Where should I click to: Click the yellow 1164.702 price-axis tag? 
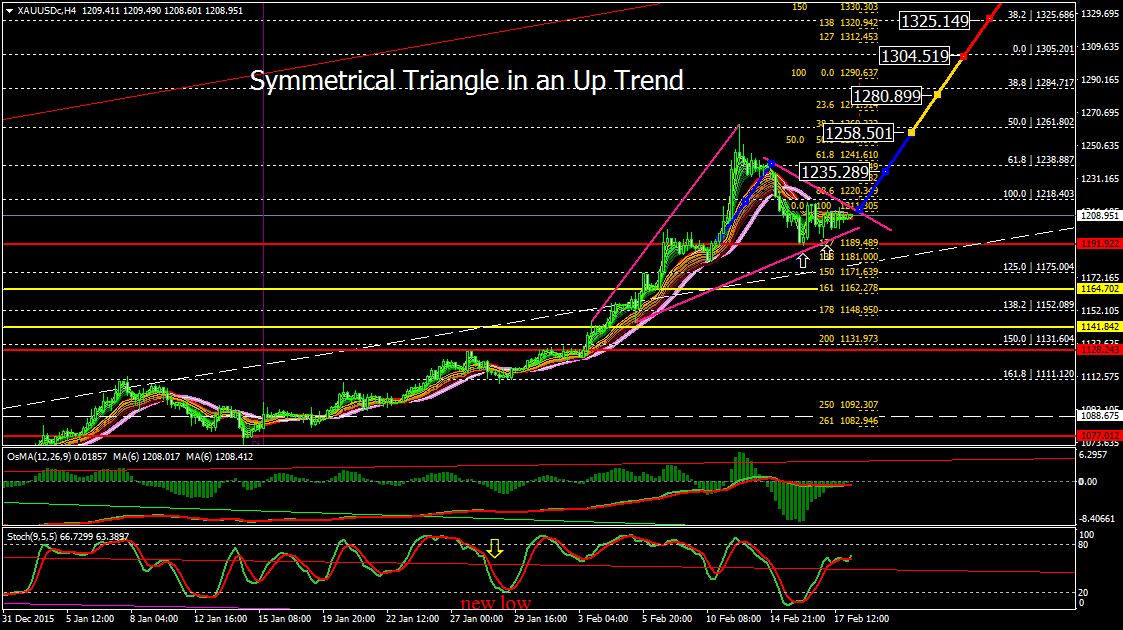(x=1099, y=289)
